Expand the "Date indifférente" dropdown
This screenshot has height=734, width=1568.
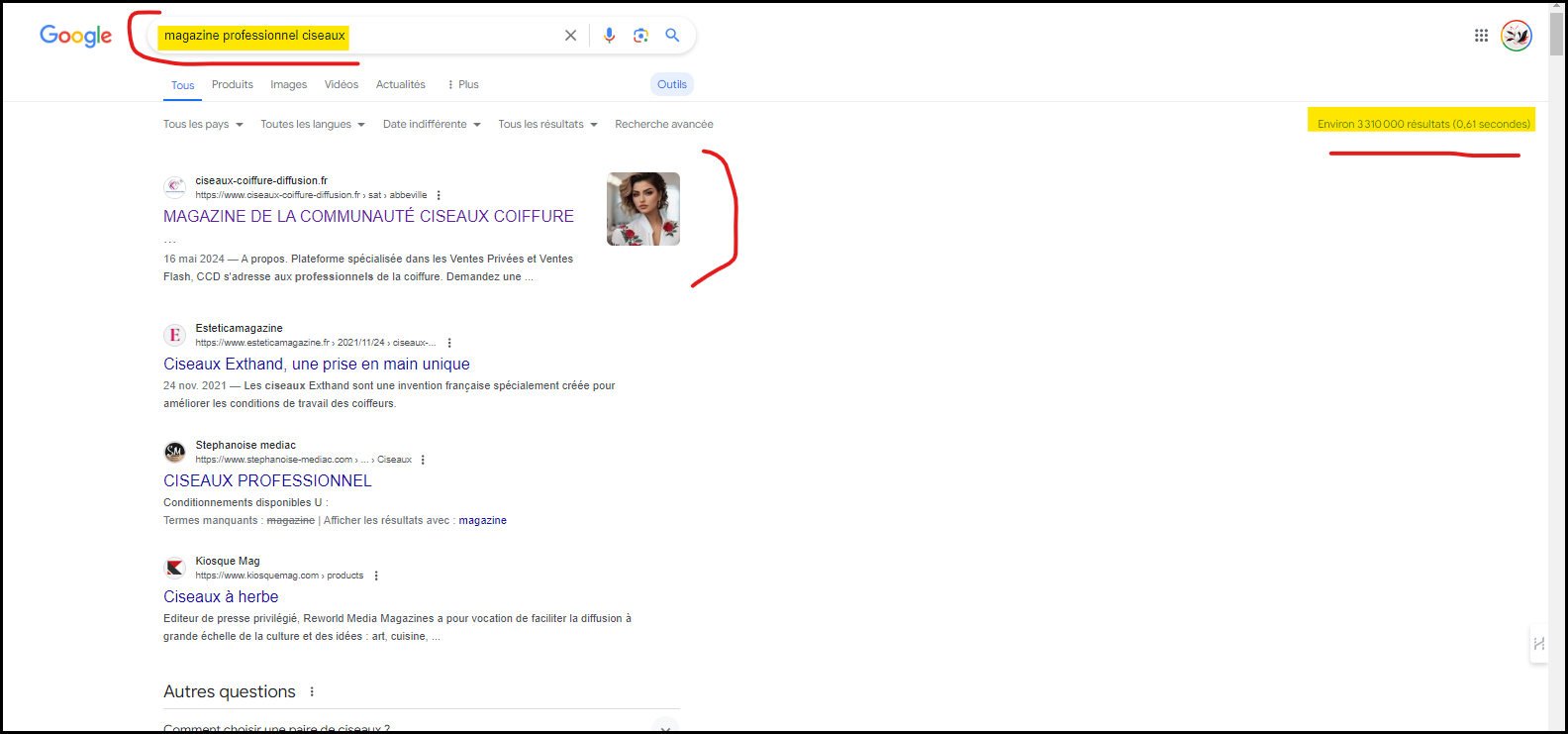(432, 125)
